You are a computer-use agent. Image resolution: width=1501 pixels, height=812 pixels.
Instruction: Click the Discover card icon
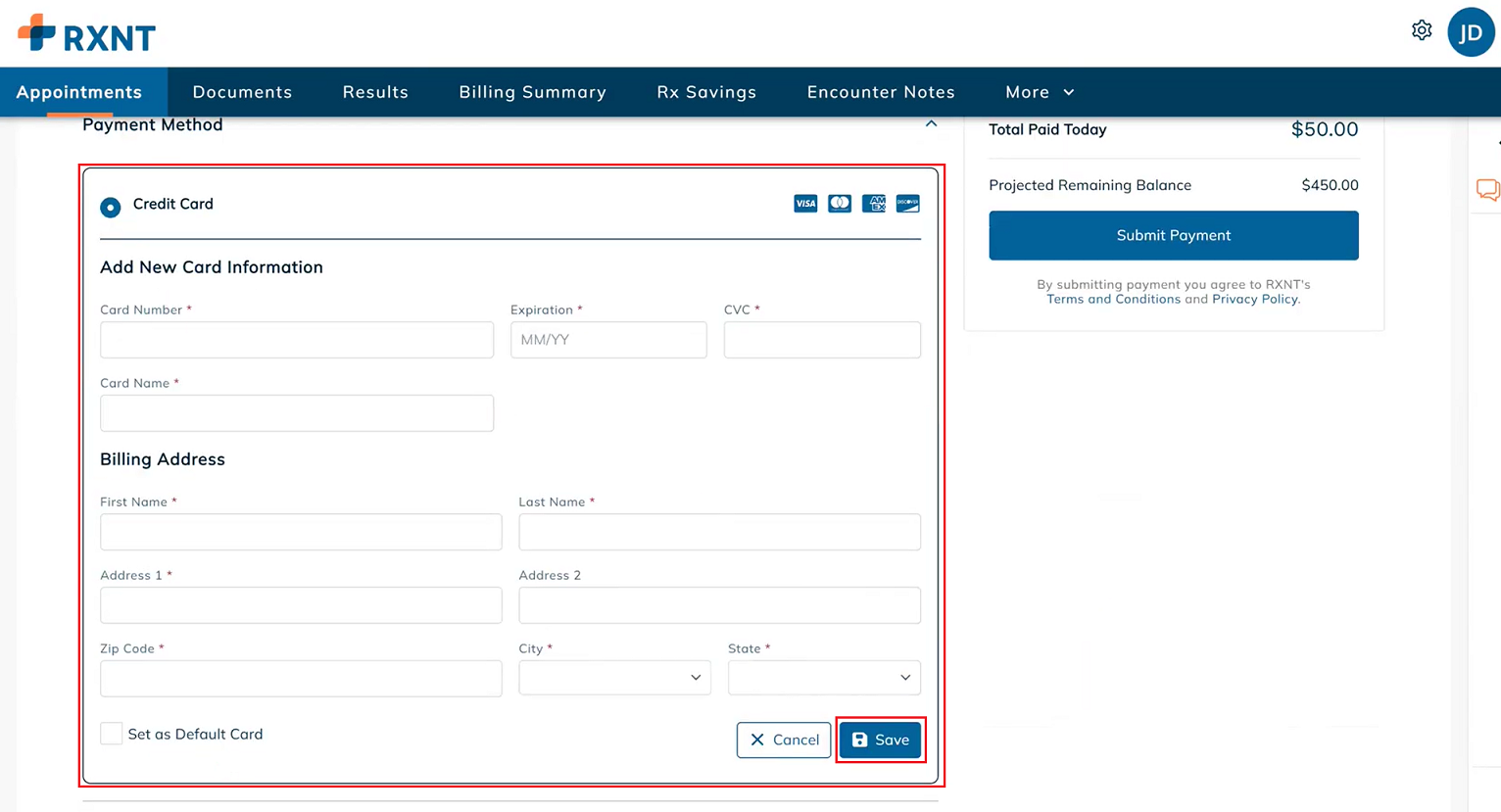[908, 204]
